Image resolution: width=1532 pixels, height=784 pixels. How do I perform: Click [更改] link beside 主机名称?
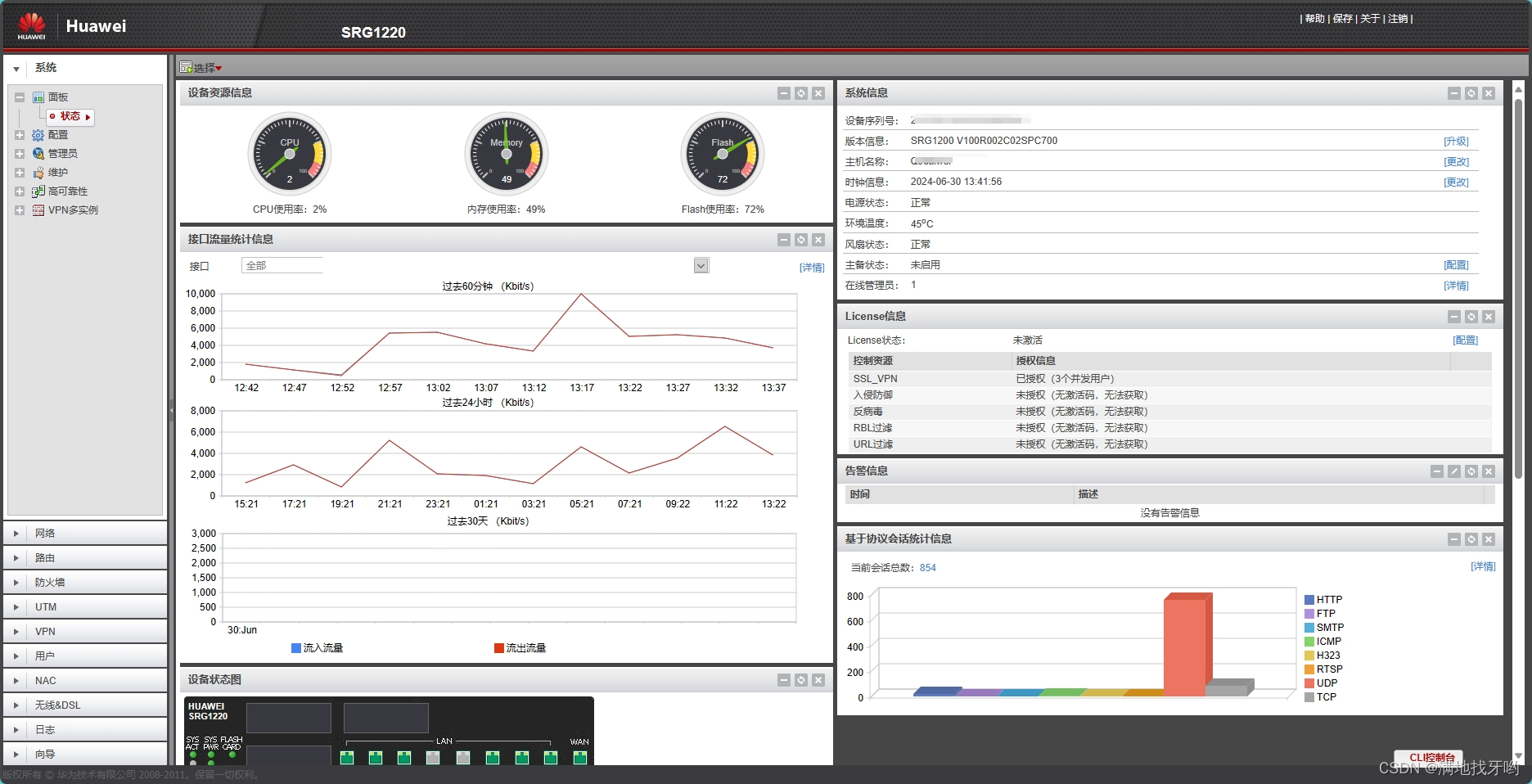[1456, 162]
